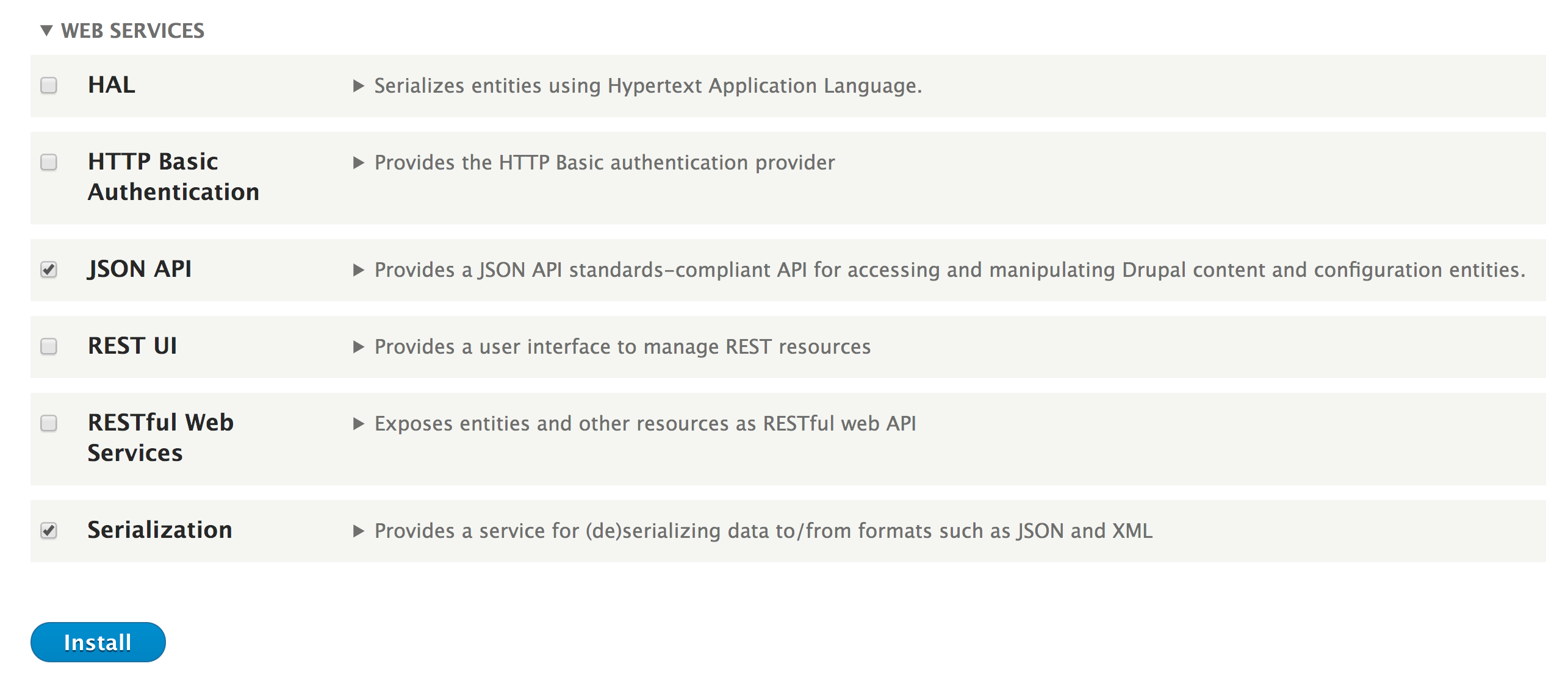Expand the HAL description disclosure arrow

pyautogui.click(x=359, y=86)
